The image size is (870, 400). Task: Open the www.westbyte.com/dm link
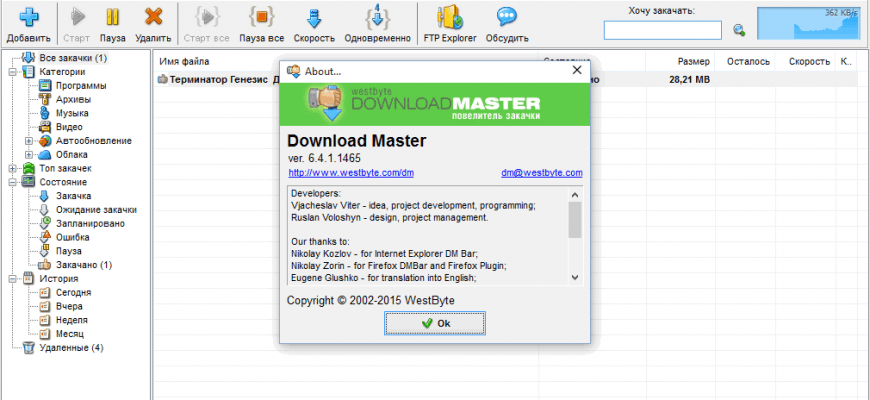pyautogui.click(x=351, y=173)
